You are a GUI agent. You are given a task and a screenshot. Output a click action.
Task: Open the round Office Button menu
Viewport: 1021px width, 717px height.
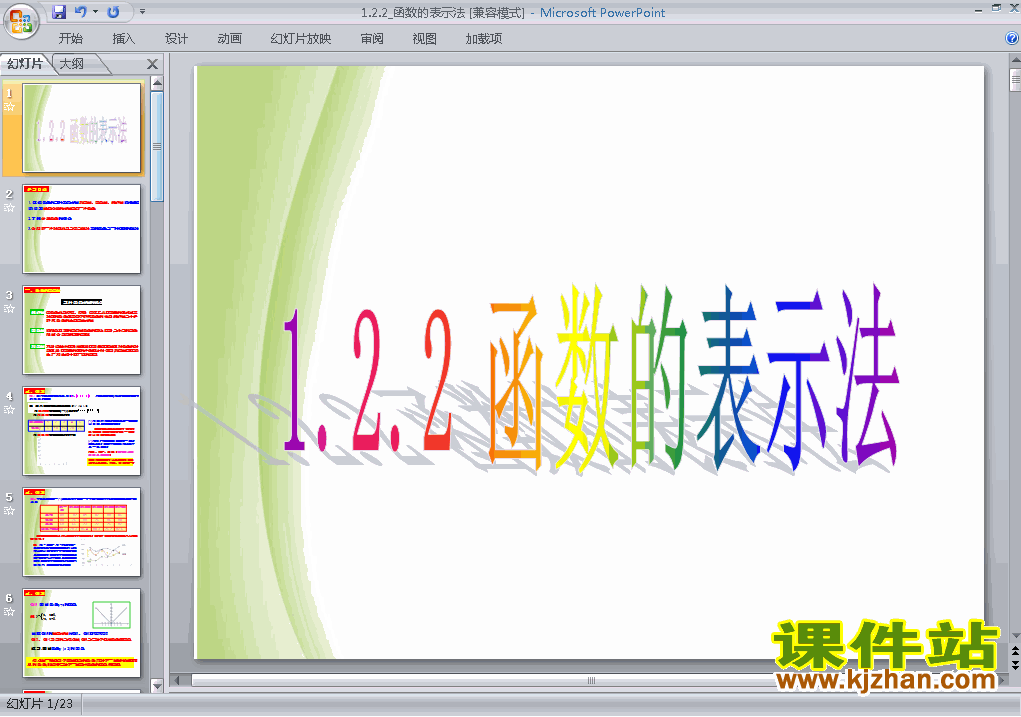[x=20, y=20]
